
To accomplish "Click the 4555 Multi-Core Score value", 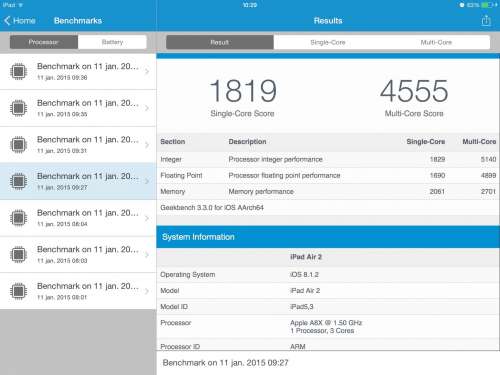I will 414,91.
